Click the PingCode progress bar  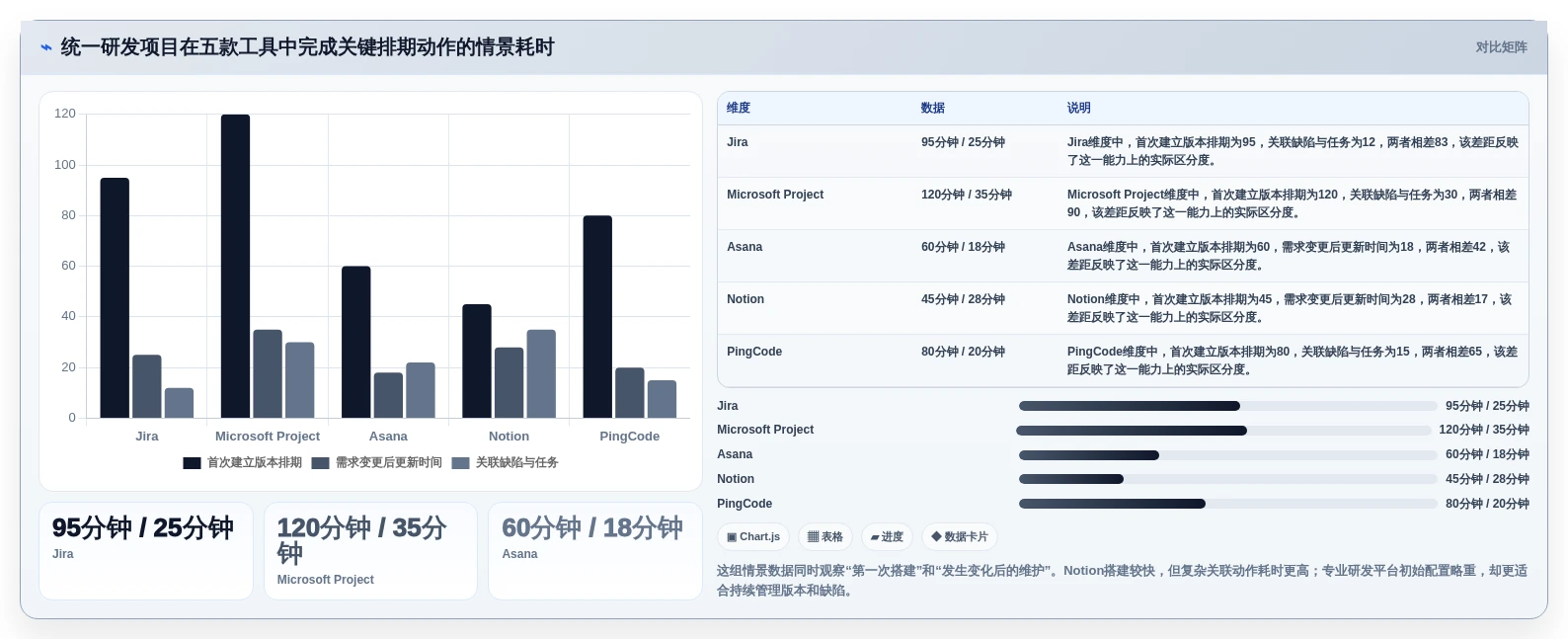pos(1227,504)
